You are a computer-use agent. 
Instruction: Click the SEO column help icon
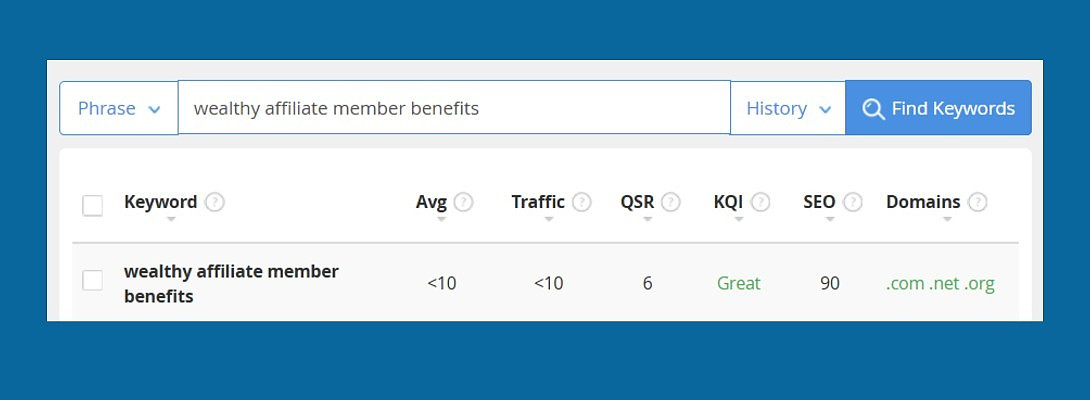pyautogui.click(x=852, y=202)
